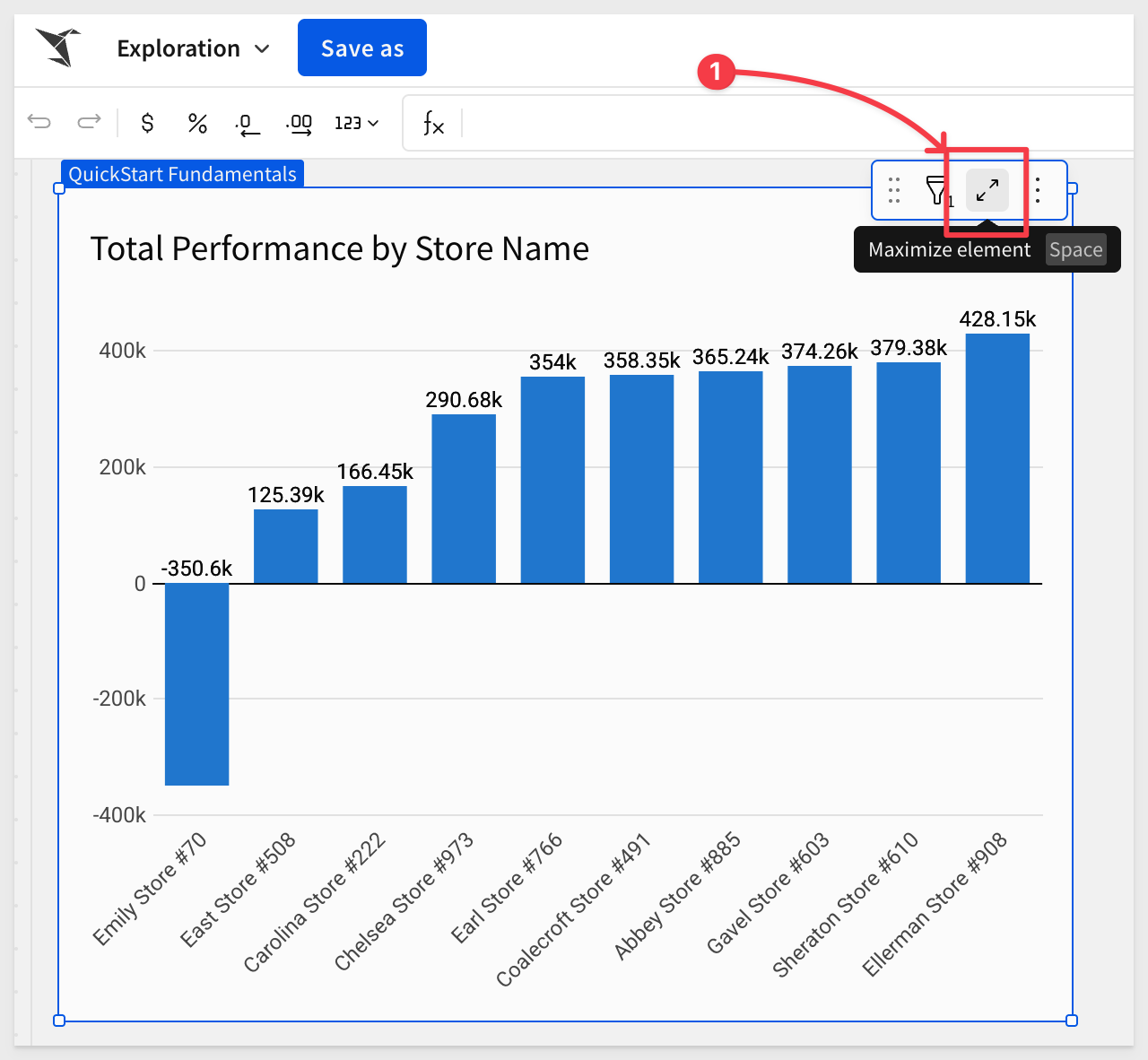Select the Emily Store #70 negative bar
This screenshot has width=1148, height=1060.
pos(196,683)
